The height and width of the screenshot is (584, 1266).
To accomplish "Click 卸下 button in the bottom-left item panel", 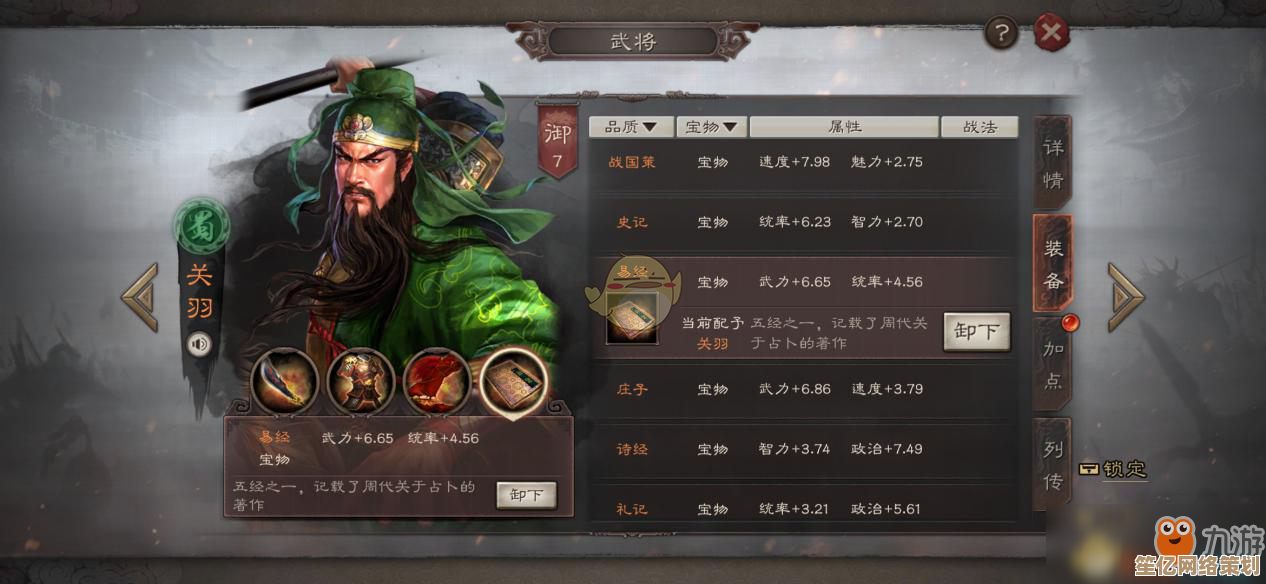I will tap(526, 495).
